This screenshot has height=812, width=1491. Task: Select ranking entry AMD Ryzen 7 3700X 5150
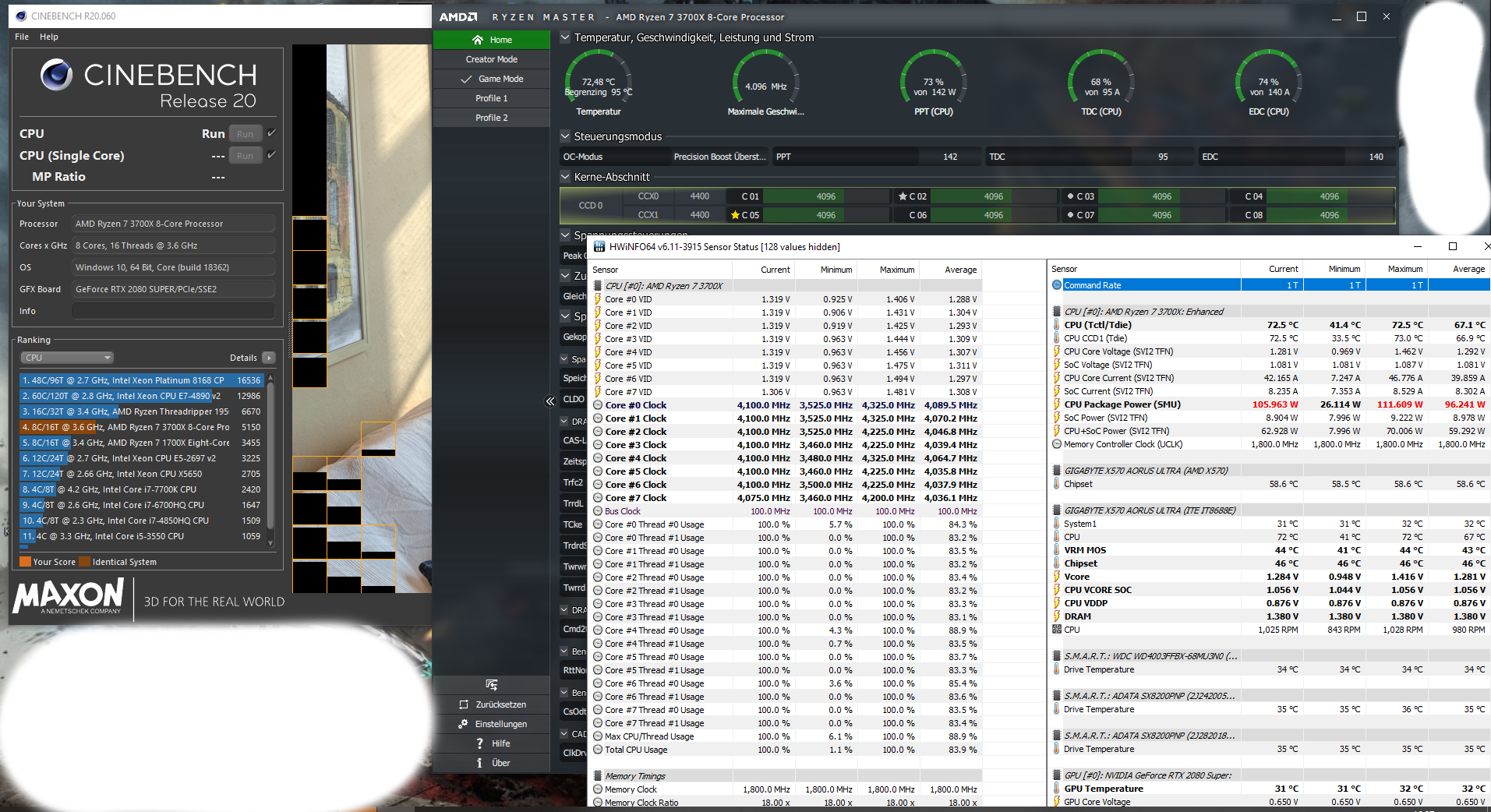click(x=142, y=427)
